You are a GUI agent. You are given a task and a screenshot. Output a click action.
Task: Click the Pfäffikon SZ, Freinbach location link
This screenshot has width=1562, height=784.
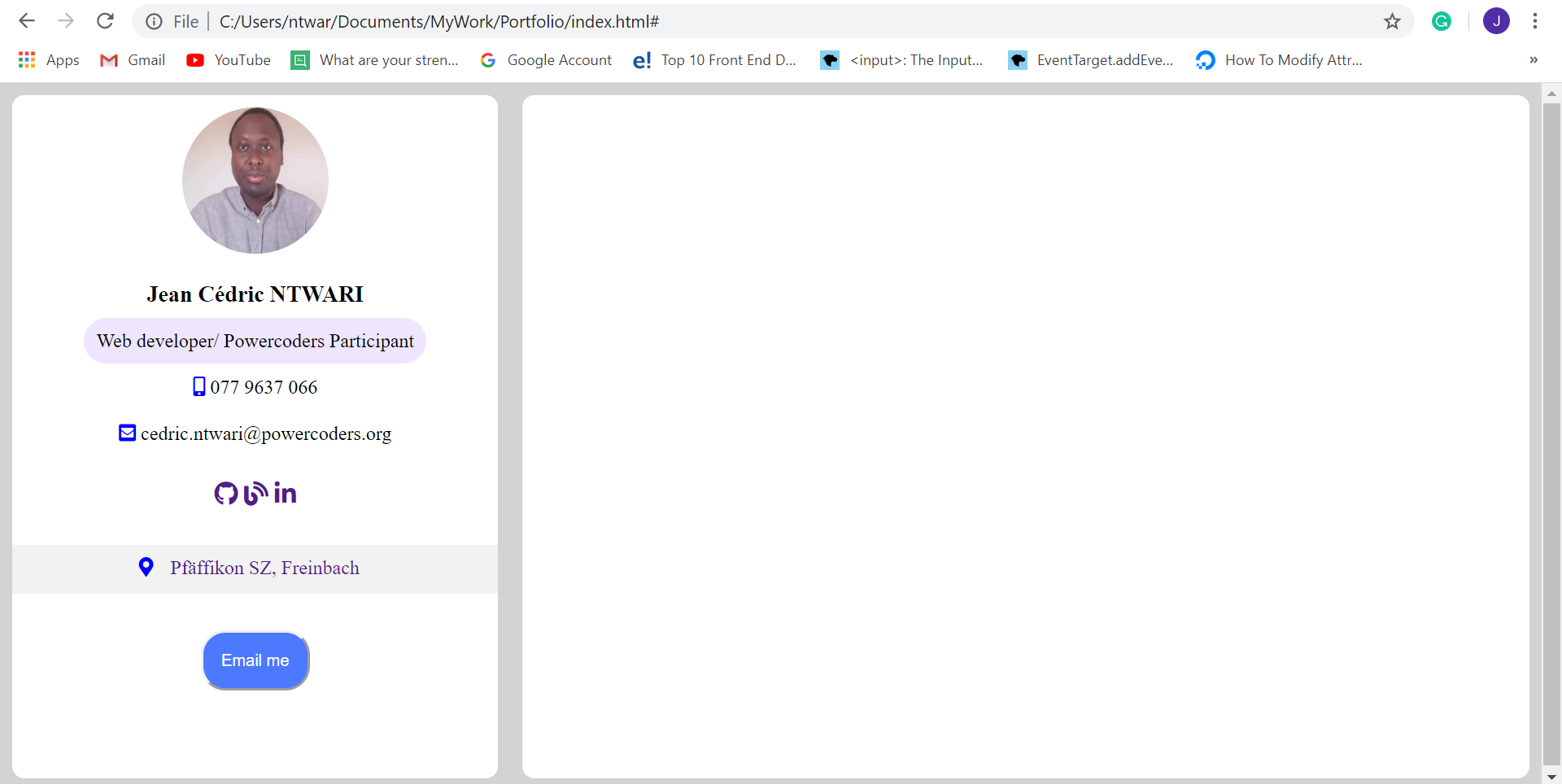tap(264, 568)
